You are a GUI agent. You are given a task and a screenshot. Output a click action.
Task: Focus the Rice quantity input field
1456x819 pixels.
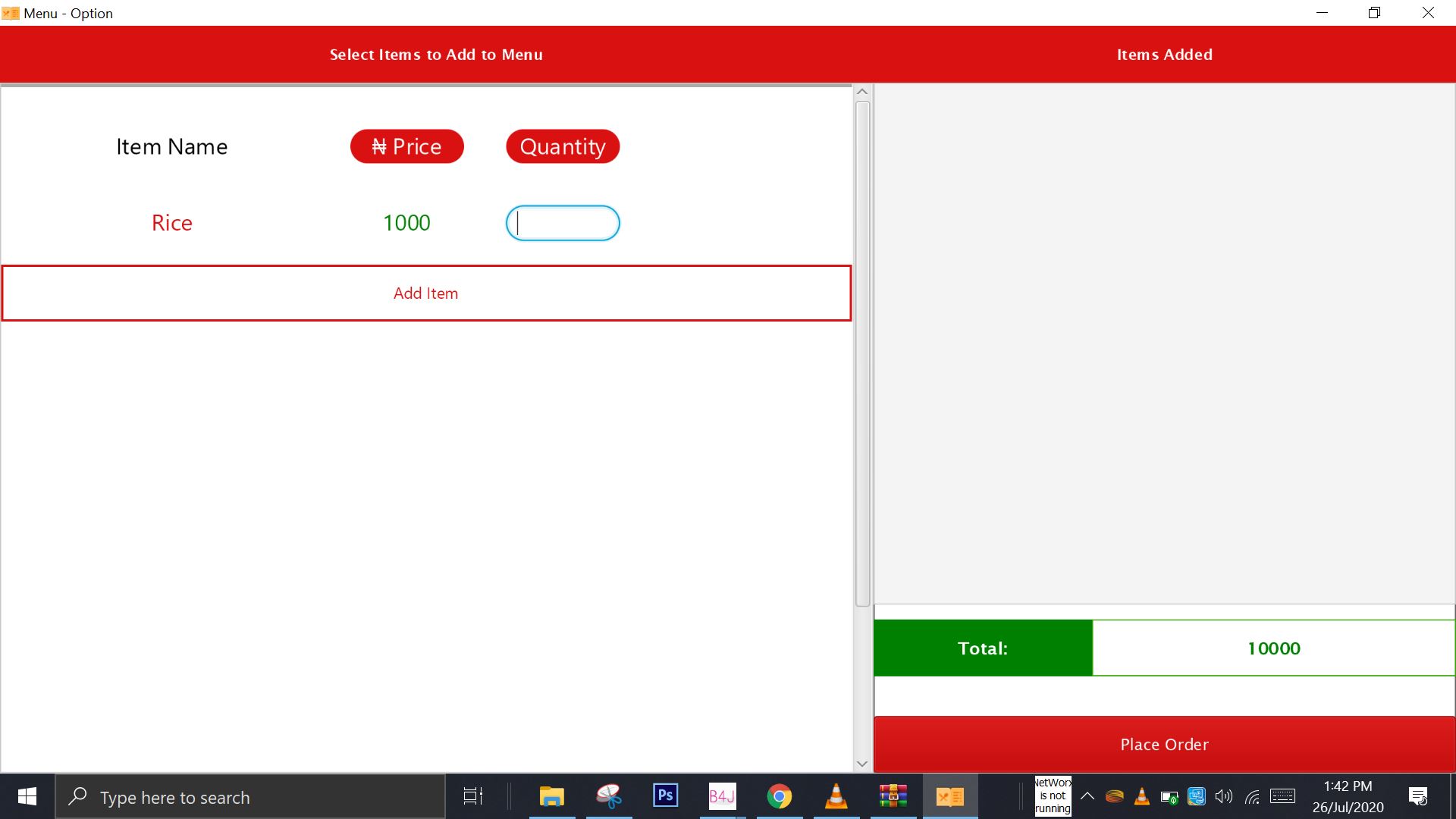(563, 223)
